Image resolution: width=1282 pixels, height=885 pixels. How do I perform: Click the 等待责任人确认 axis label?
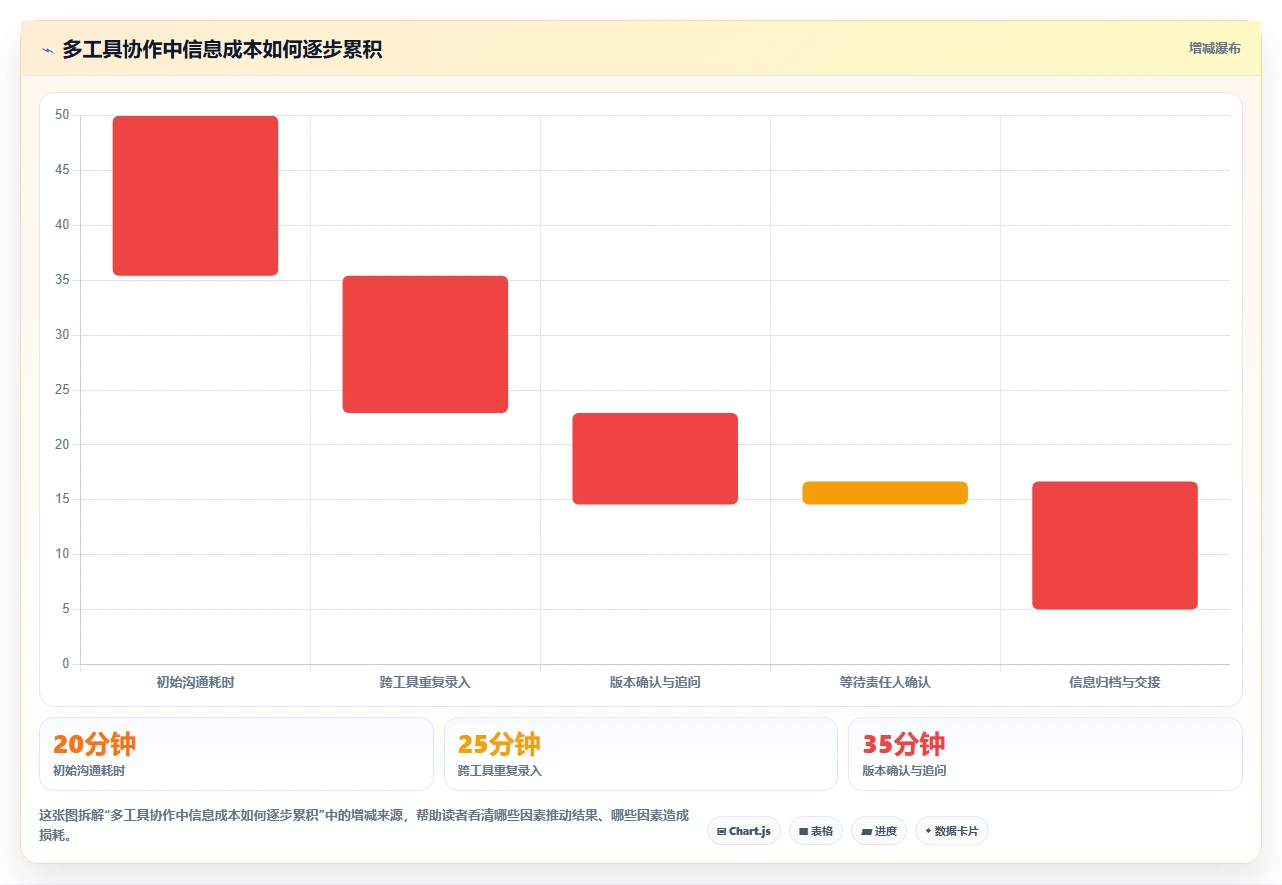coord(885,682)
